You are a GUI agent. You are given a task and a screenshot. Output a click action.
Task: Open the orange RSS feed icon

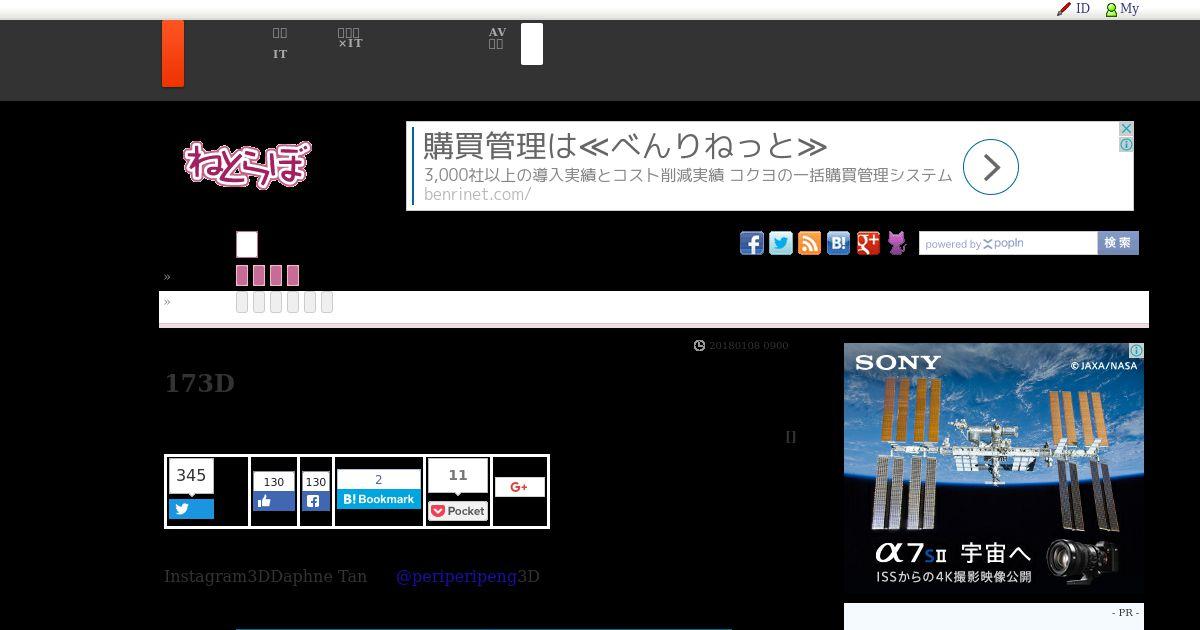point(810,243)
